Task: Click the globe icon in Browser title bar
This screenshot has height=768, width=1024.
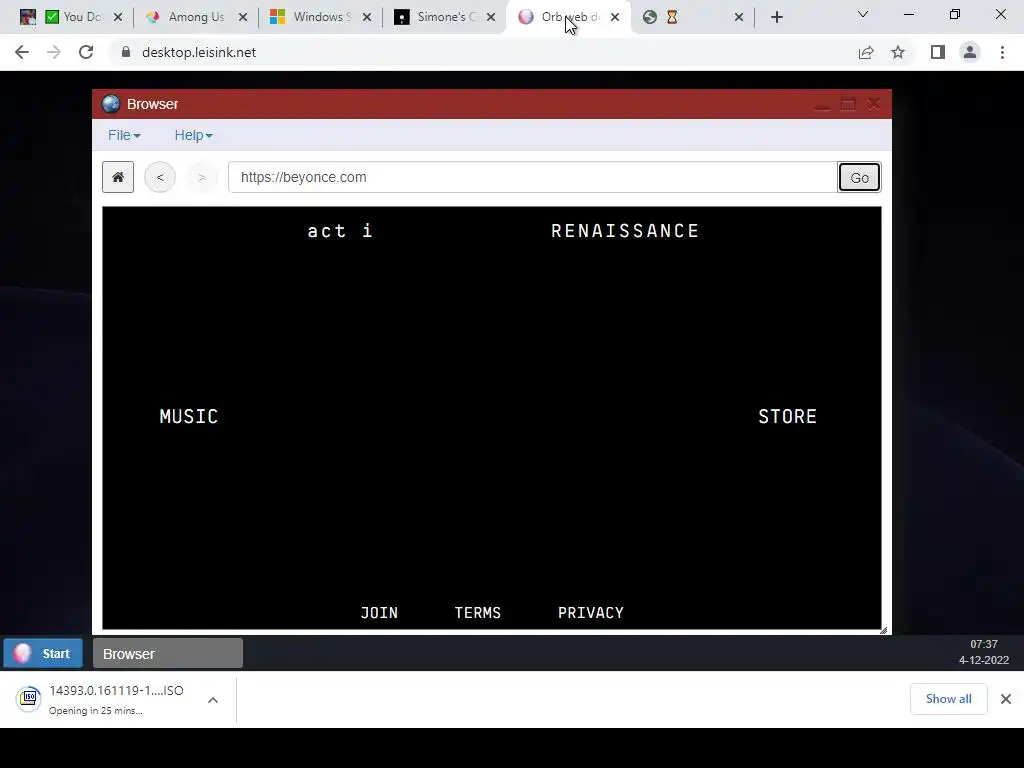Action: click(x=111, y=104)
